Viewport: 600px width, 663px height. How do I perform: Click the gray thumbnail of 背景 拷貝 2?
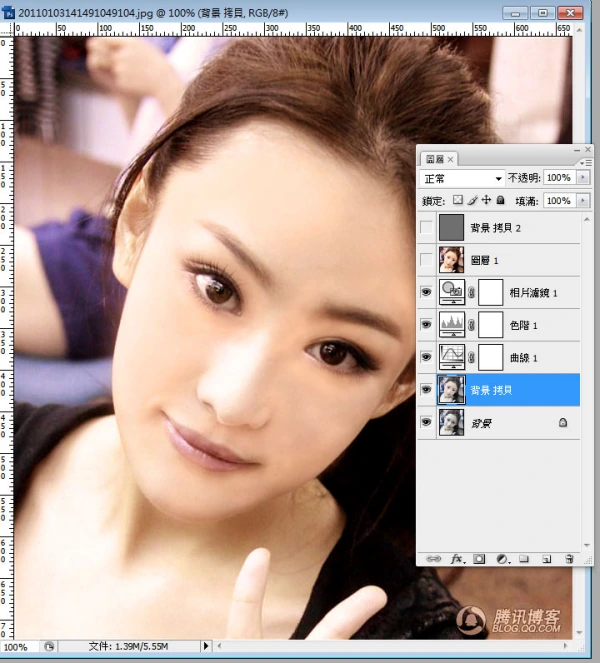[x=452, y=227]
